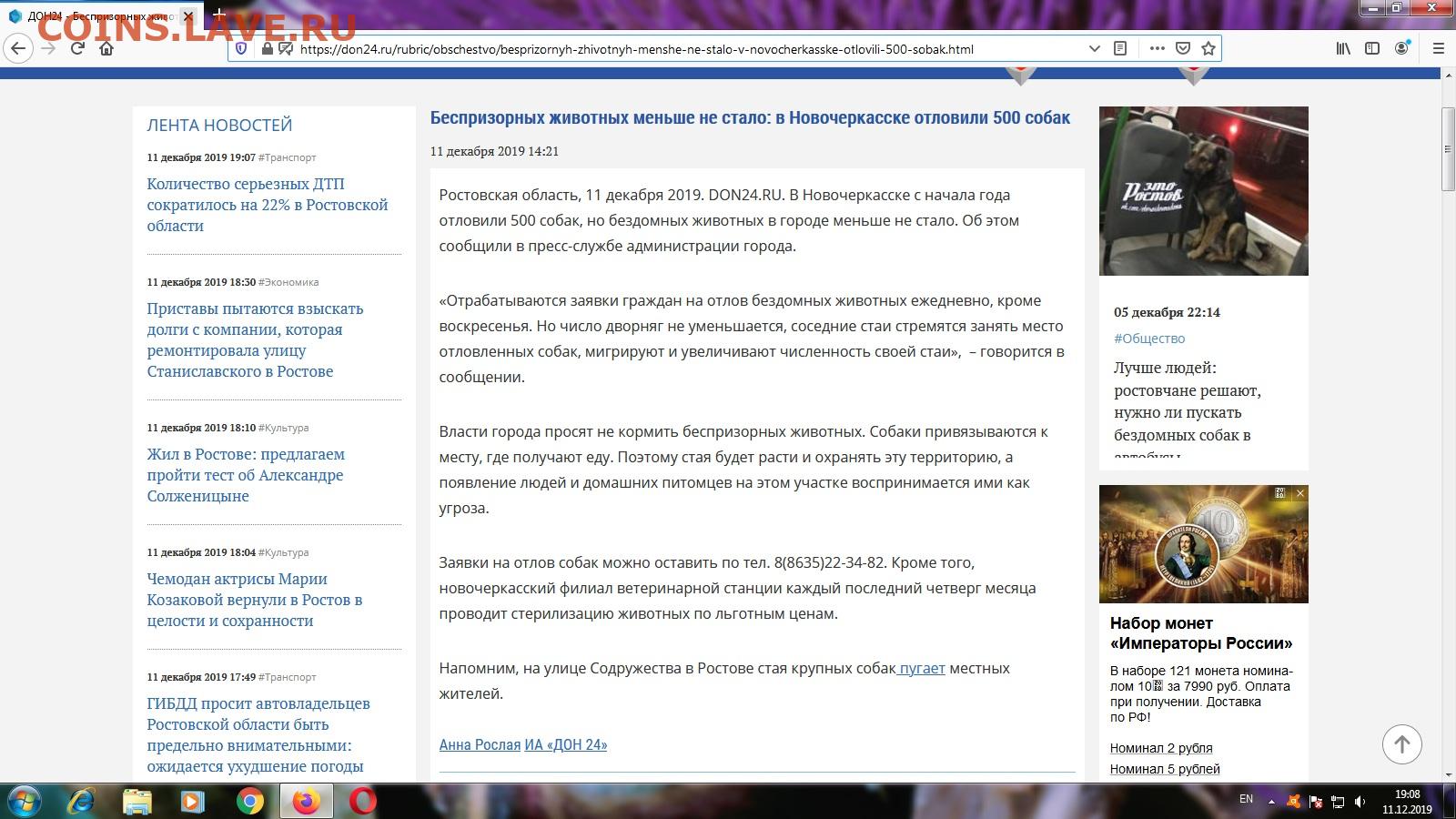Show browser sidebars
Image resolution: width=1456 pixels, height=819 pixels.
[x=1372, y=48]
